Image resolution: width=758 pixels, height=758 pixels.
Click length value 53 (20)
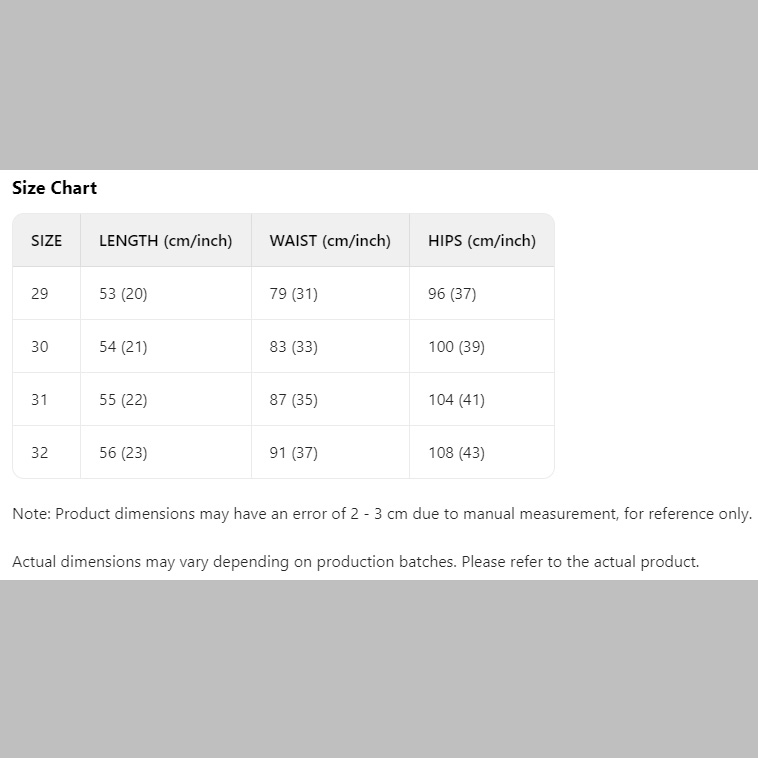(123, 293)
